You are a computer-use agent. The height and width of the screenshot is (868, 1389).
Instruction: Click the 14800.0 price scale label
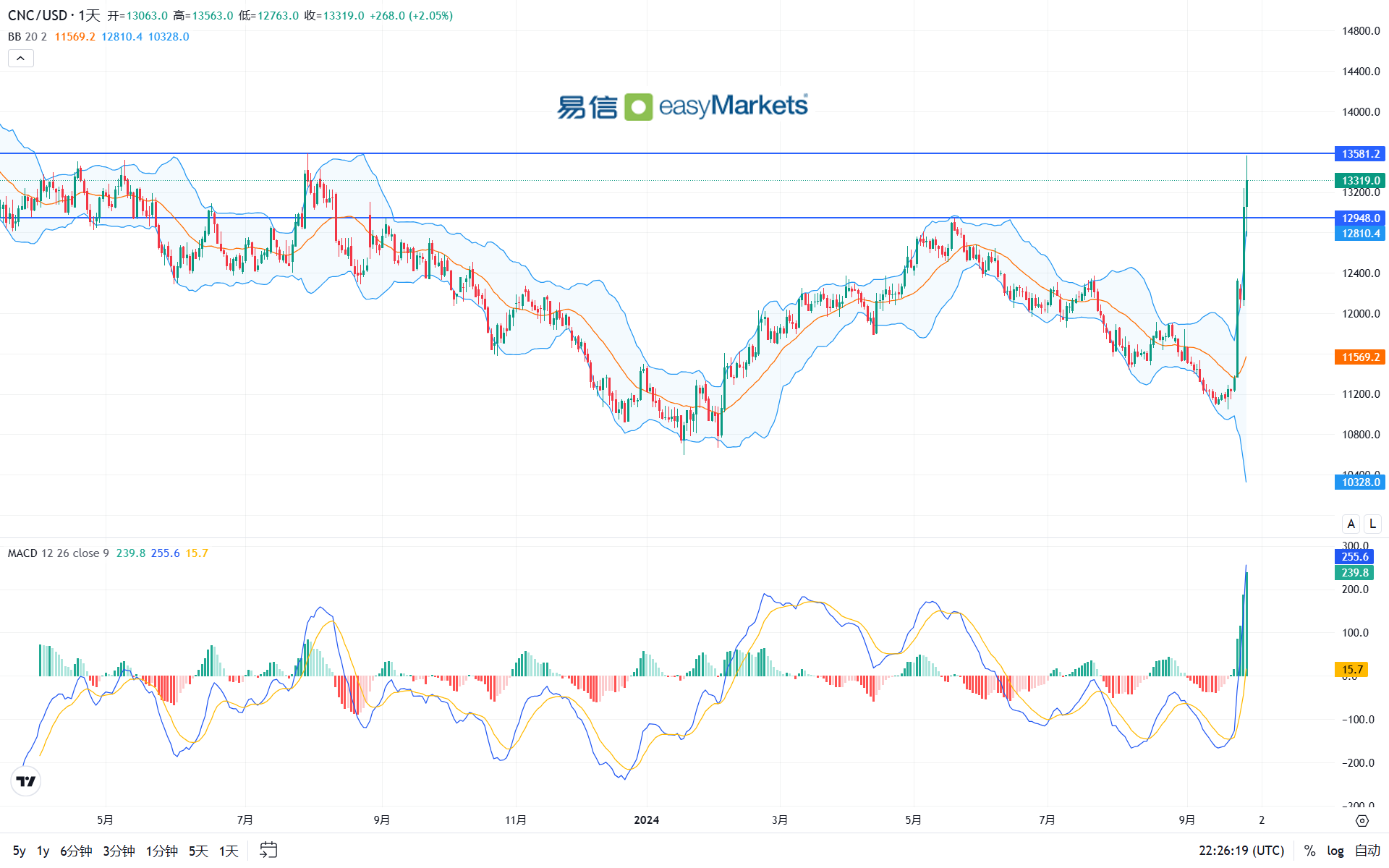pos(1361,31)
